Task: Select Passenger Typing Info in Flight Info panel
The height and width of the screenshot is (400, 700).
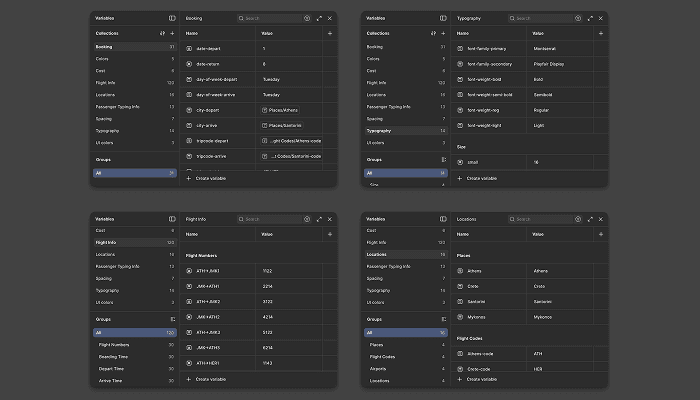Action: 135,267
